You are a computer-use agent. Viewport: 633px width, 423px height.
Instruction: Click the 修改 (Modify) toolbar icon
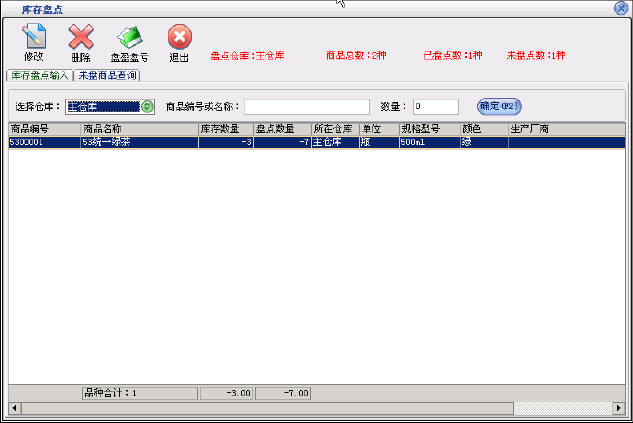tap(33, 41)
